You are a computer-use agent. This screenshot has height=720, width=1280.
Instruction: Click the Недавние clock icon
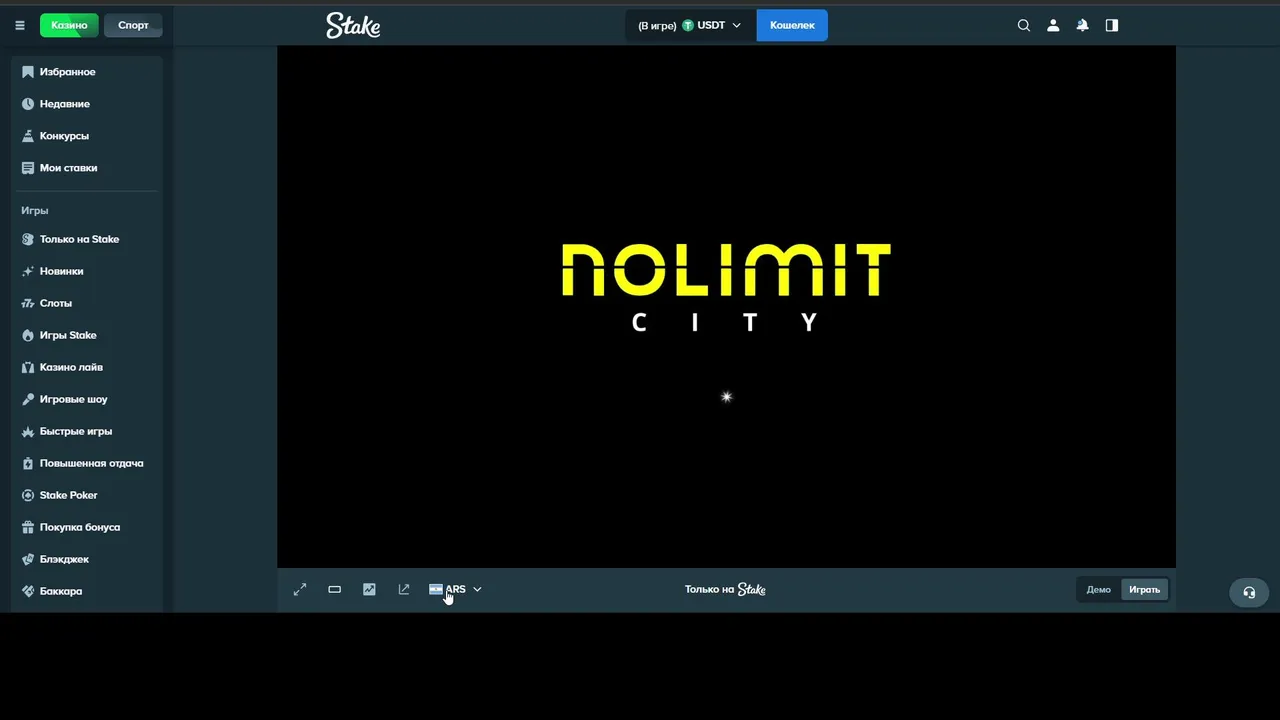click(x=28, y=104)
